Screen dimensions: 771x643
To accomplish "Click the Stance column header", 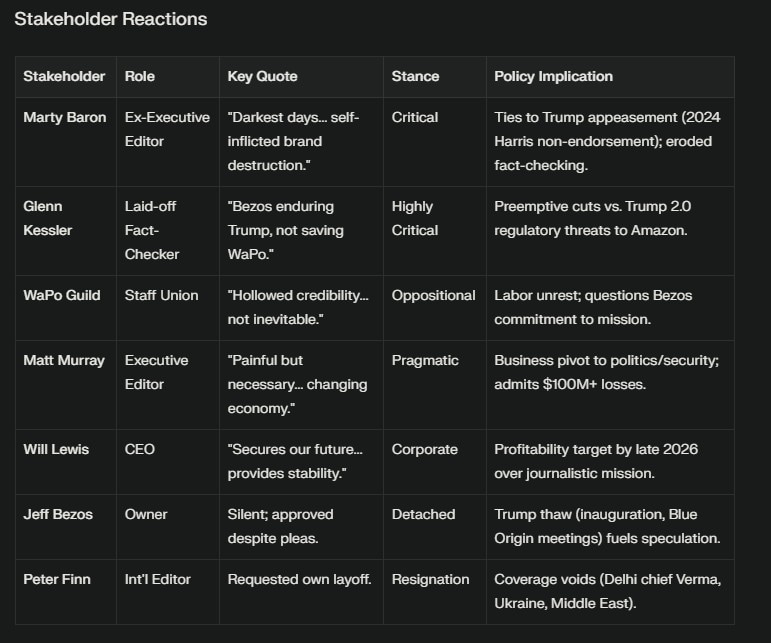I will pyautogui.click(x=415, y=76).
